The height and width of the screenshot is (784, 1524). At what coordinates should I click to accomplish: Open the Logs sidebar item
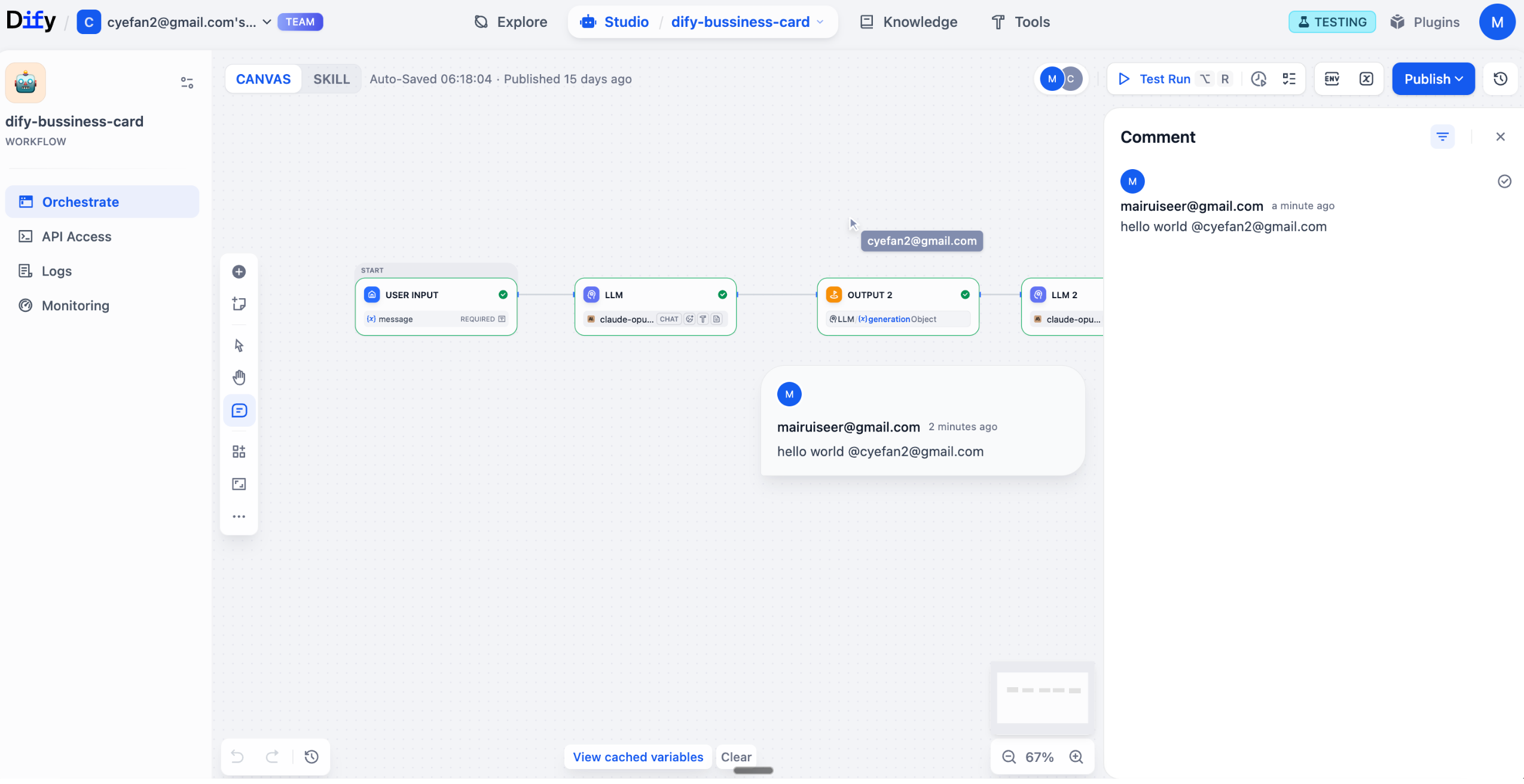pyautogui.click(x=57, y=271)
